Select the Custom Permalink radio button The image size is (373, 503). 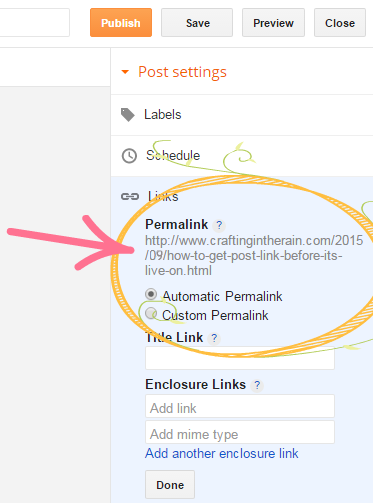tap(151, 313)
